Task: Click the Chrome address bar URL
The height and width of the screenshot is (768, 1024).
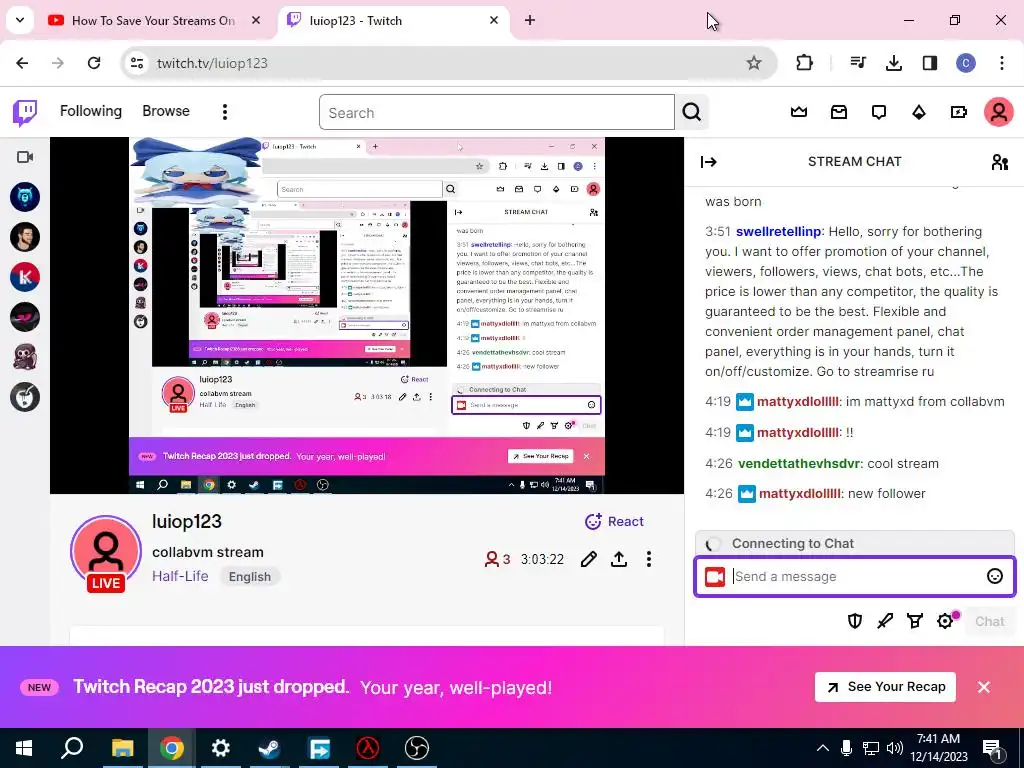Action: coord(212,63)
